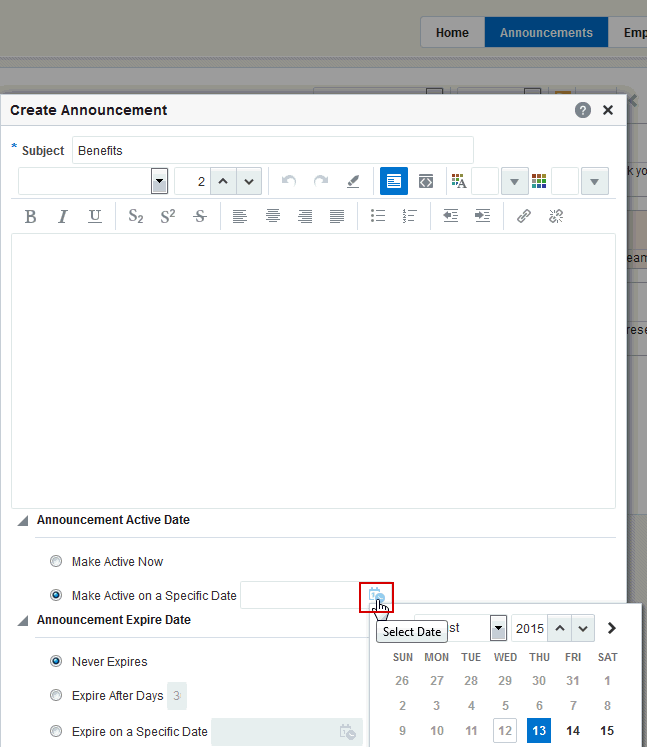
Task: Align text right
Action: [305, 216]
